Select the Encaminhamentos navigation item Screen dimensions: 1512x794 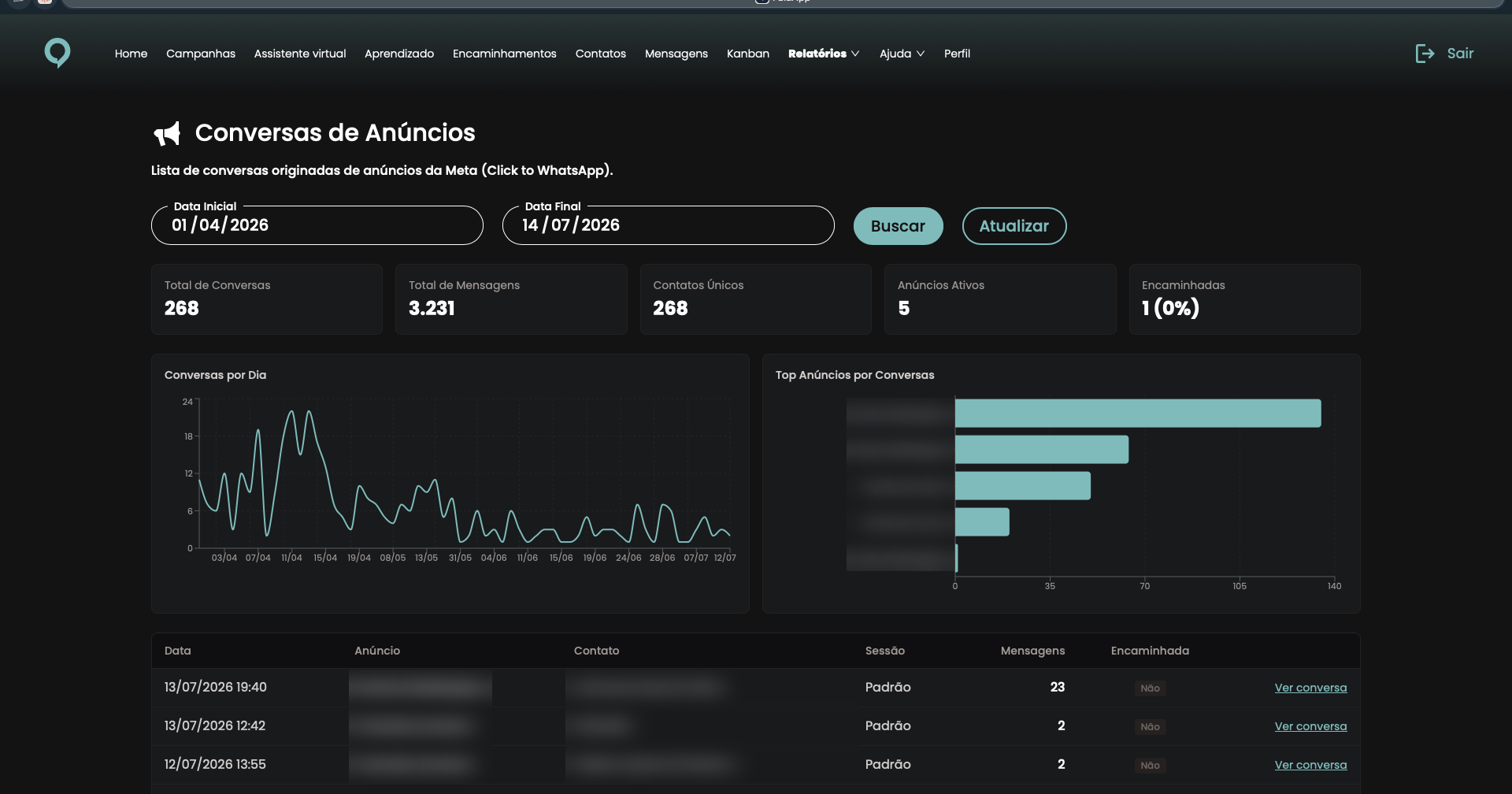click(505, 54)
